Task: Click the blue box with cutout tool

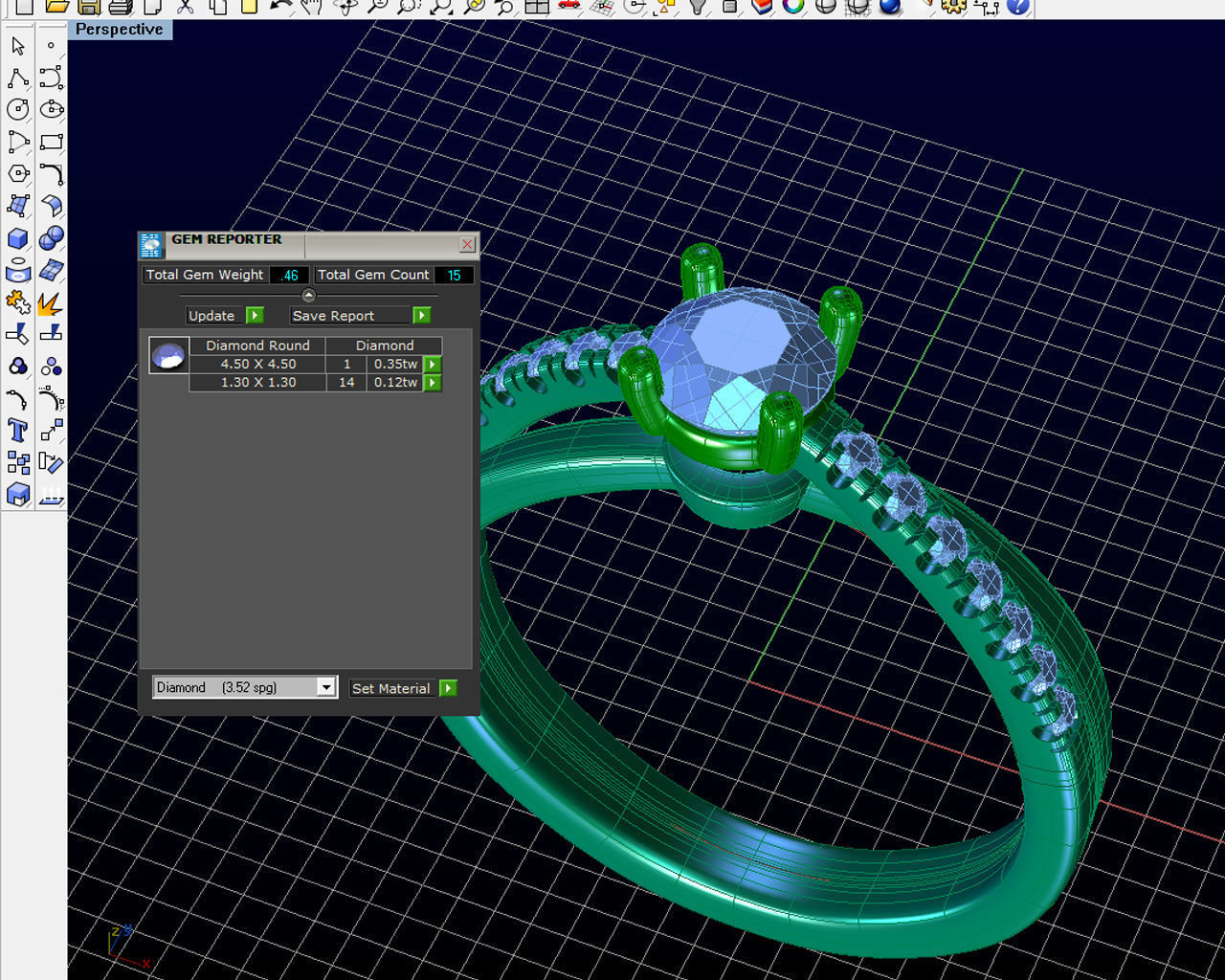Action: coord(18,495)
